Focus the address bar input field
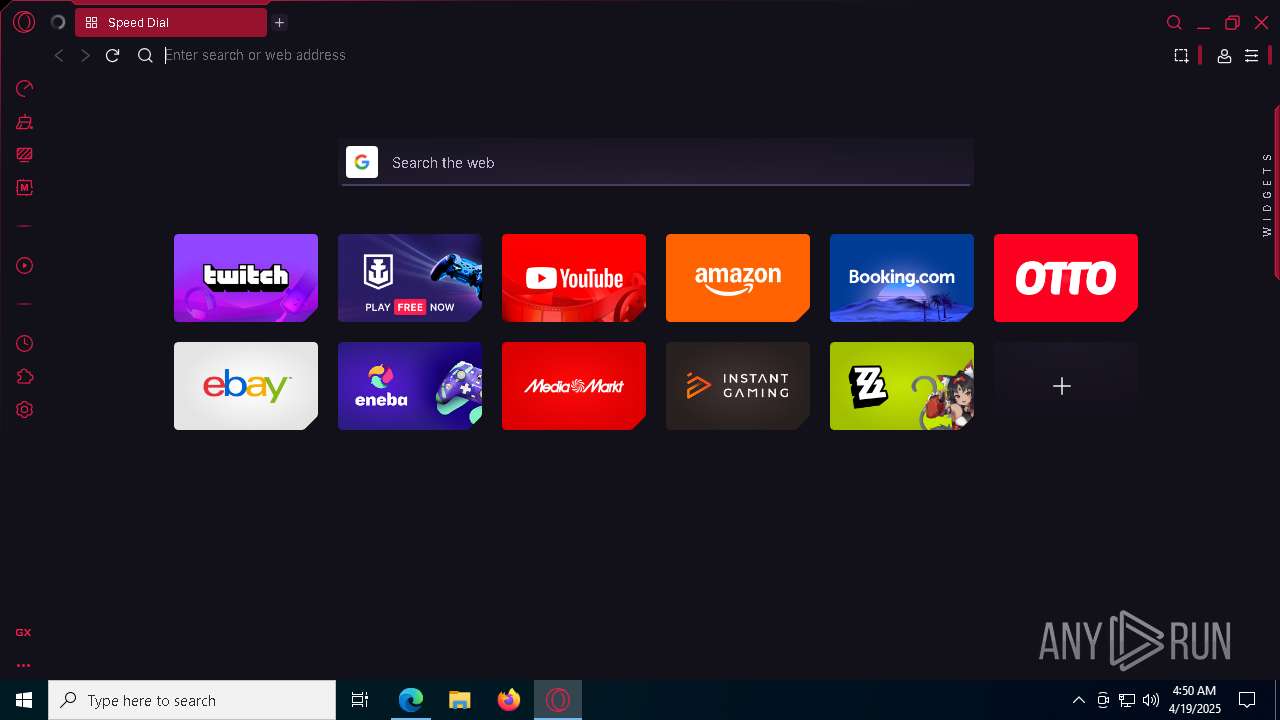The height and width of the screenshot is (720, 1280). [660, 55]
